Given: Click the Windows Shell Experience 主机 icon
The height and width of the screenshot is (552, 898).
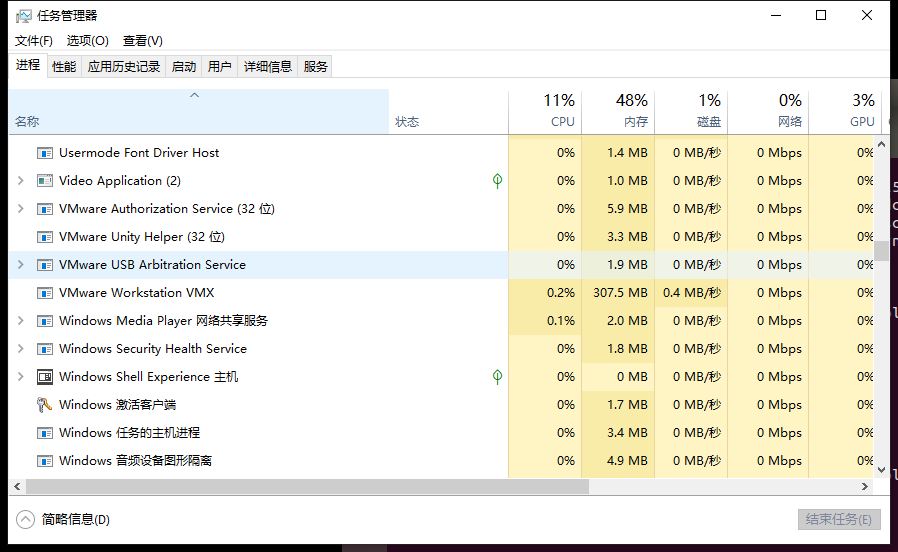Looking at the screenshot, I should 45,377.
